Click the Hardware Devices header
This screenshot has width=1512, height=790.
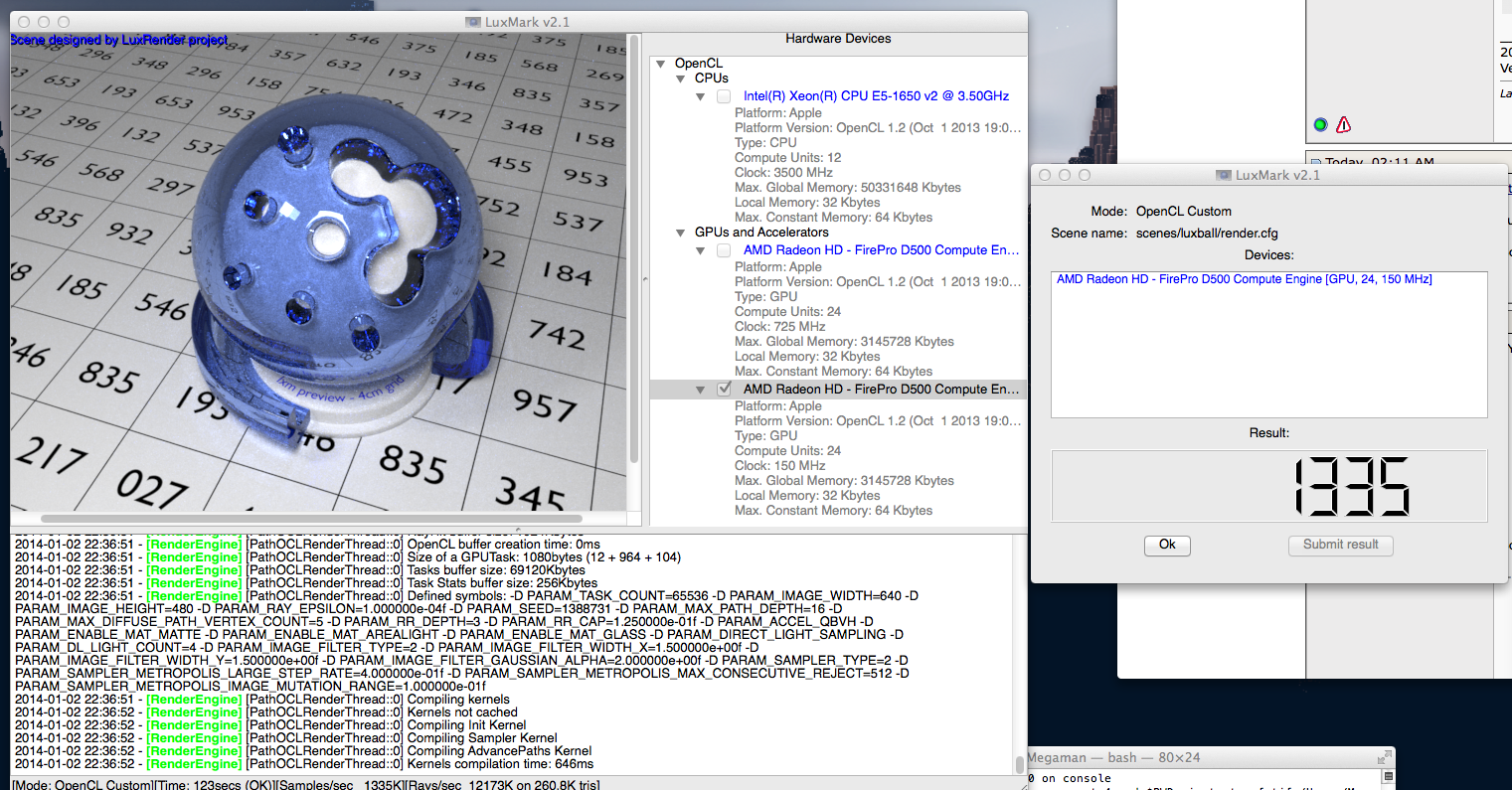click(x=838, y=39)
